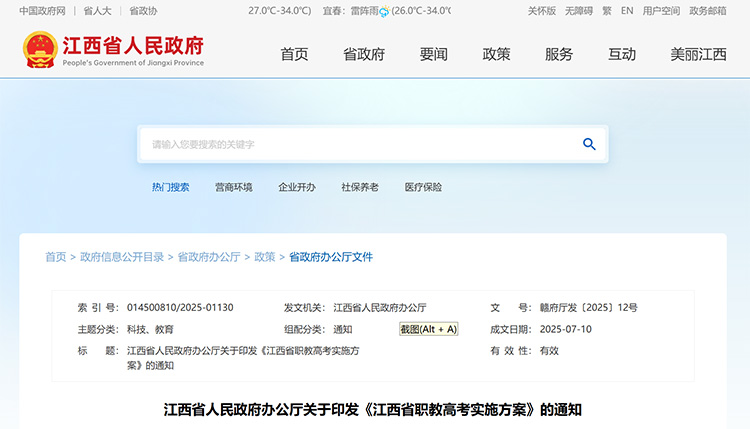Search hot keyword 营商环境

pyautogui.click(x=233, y=187)
